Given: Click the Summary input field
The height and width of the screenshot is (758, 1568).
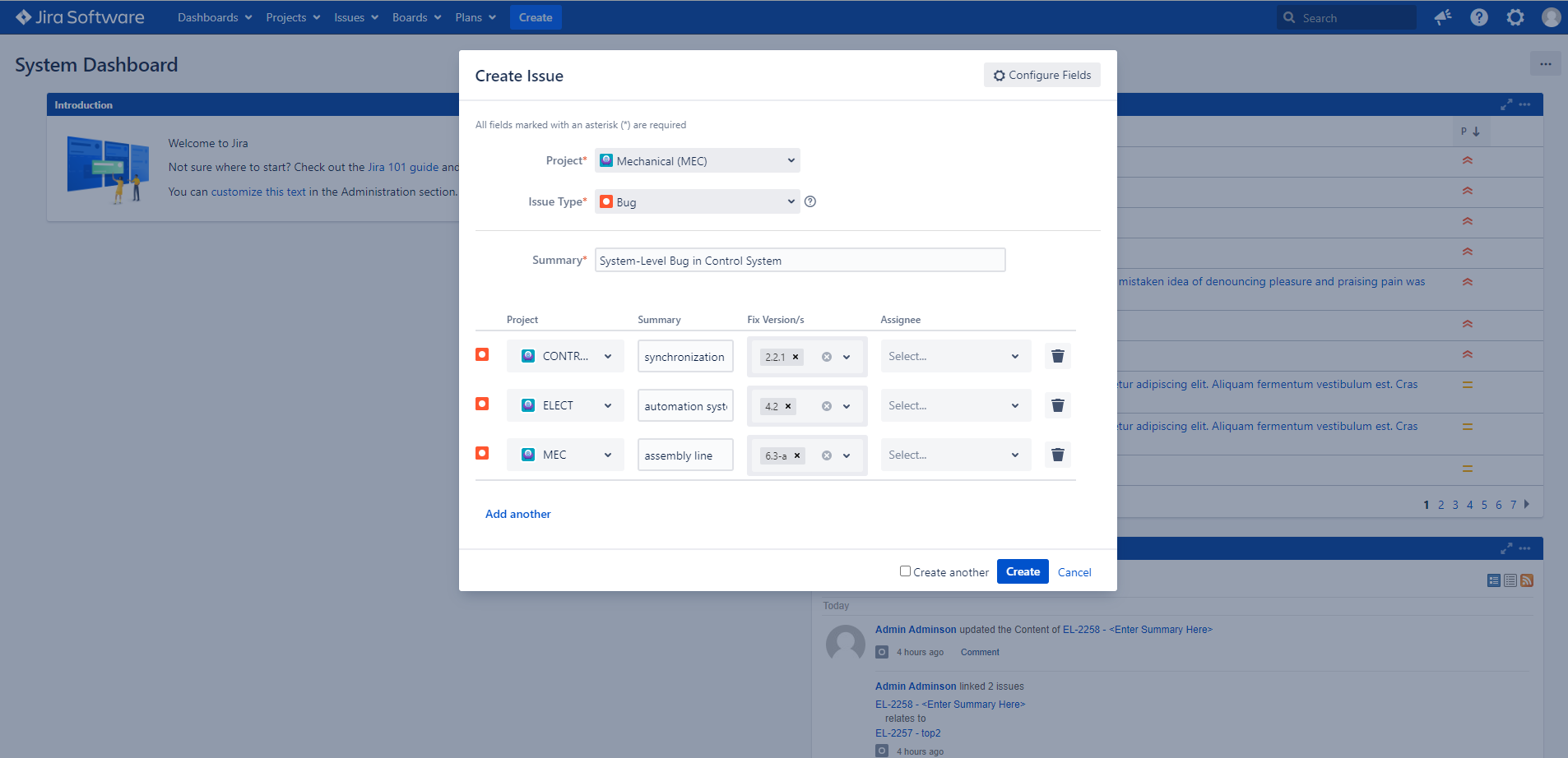Looking at the screenshot, I should 800,260.
